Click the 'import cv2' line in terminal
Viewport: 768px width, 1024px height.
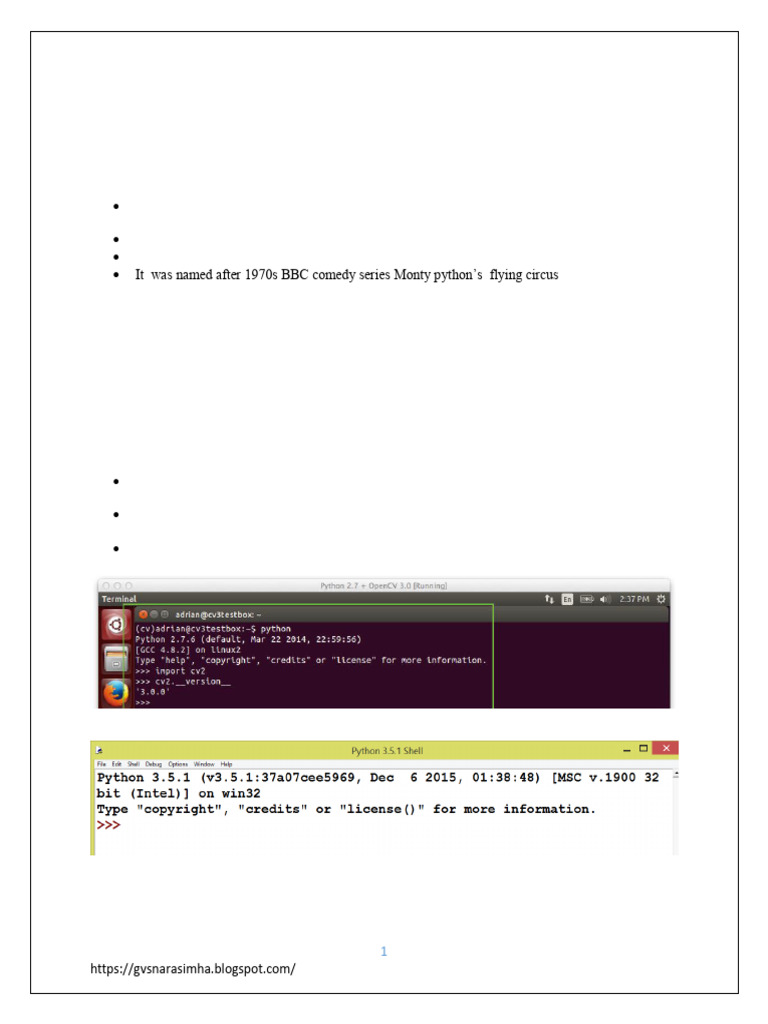170,671
